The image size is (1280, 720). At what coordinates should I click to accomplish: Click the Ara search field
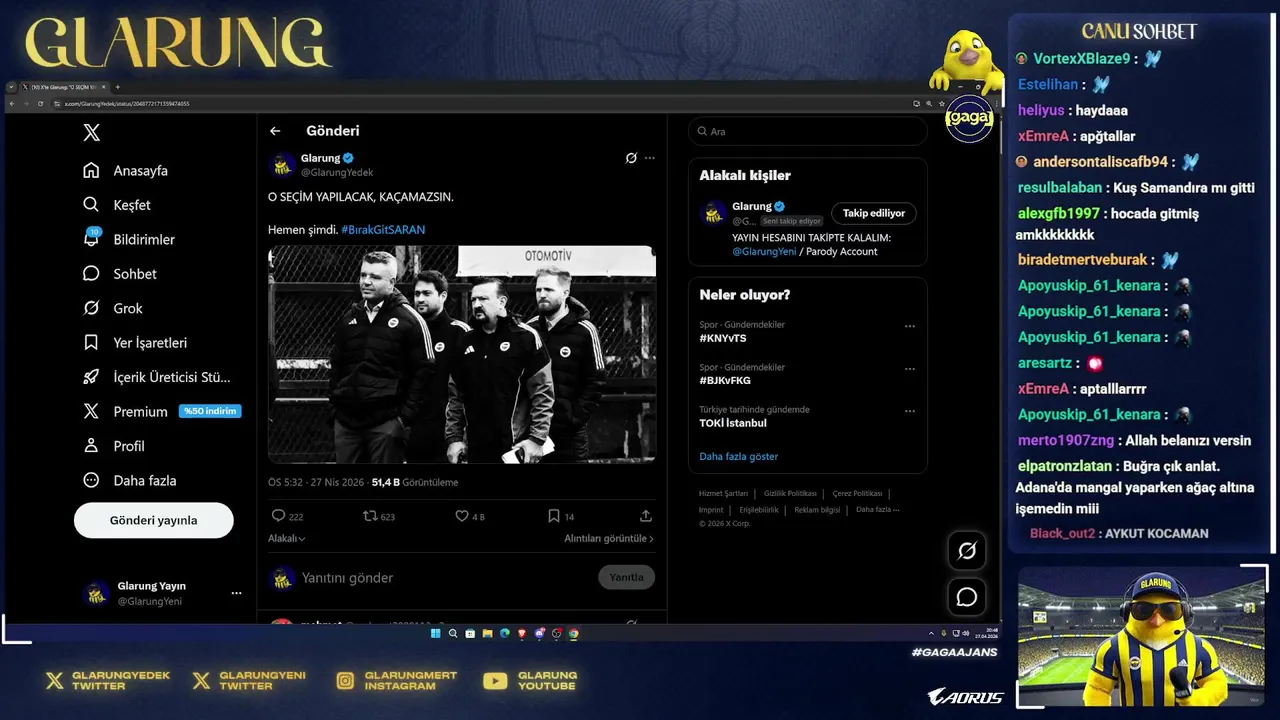pos(808,131)
